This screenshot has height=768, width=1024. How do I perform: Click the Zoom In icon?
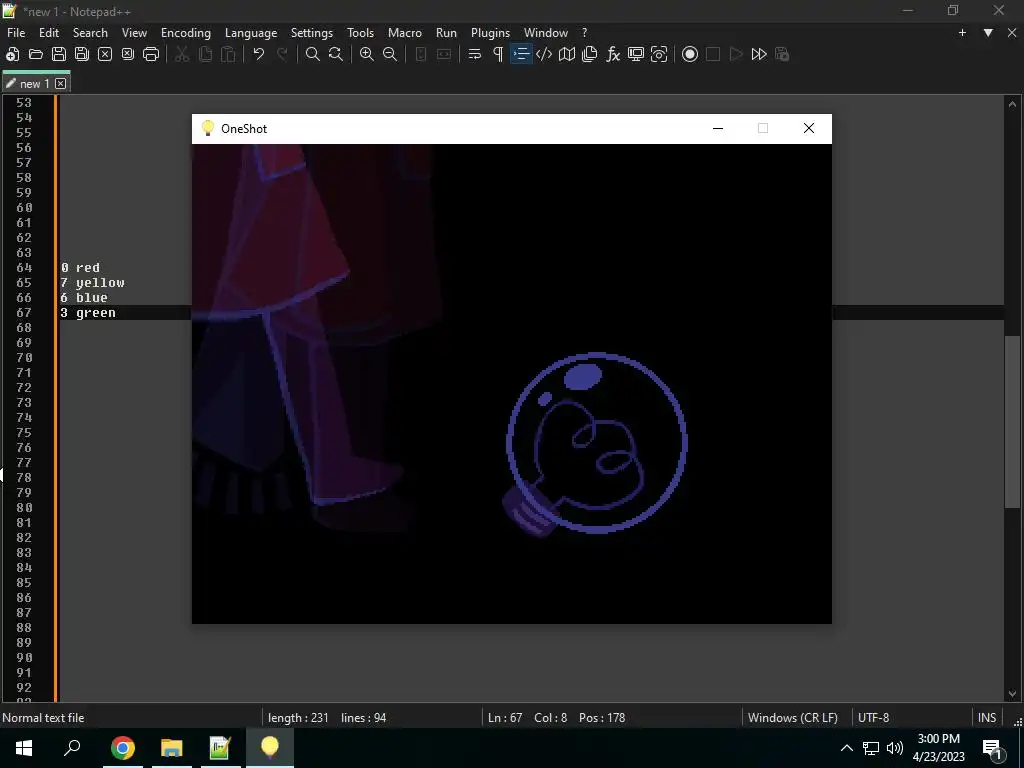click(367, 54)
